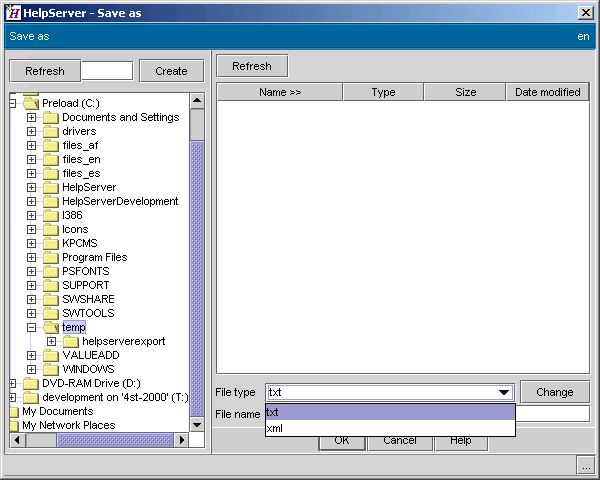Viewport: 600px width, 480px height.
Task: Click the SUPPORT folder icon
Action: pos(51,286)
